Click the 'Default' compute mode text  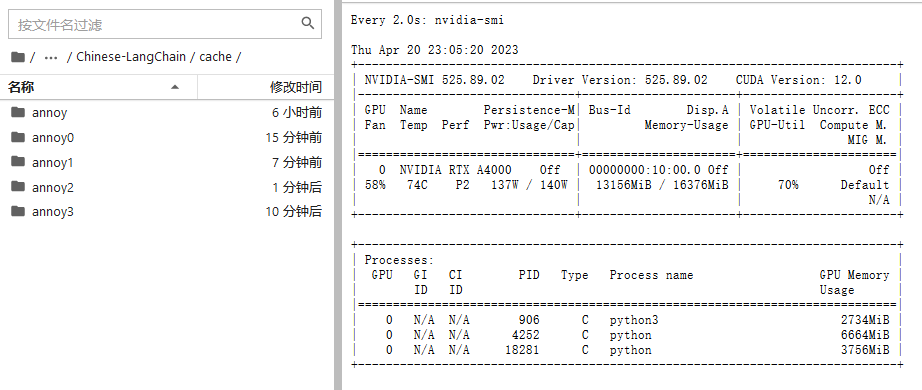(x=864, y=185)
